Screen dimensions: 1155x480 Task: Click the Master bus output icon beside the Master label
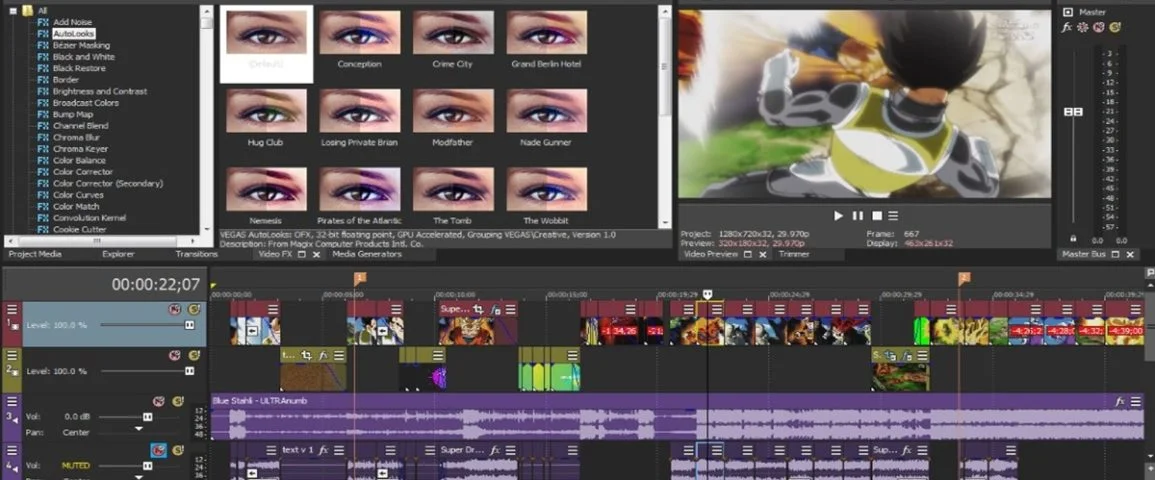[1068, 12]
